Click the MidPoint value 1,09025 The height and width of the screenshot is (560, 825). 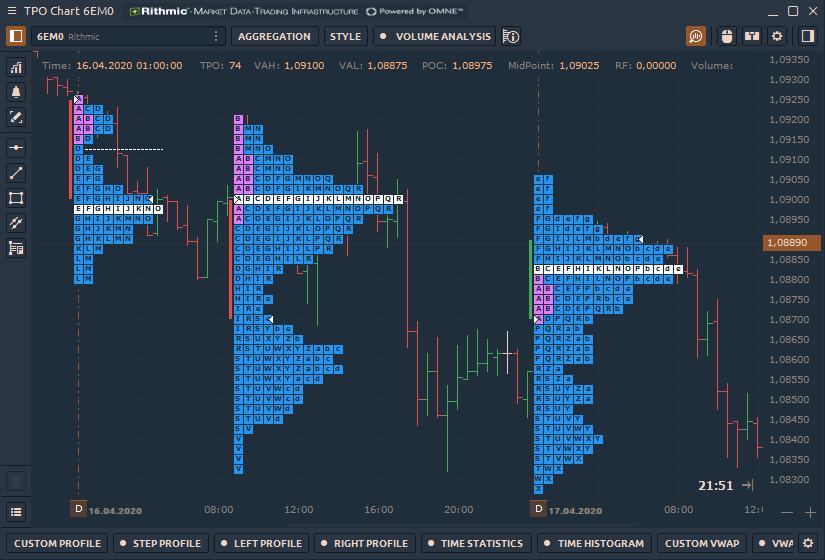(579, 66)
